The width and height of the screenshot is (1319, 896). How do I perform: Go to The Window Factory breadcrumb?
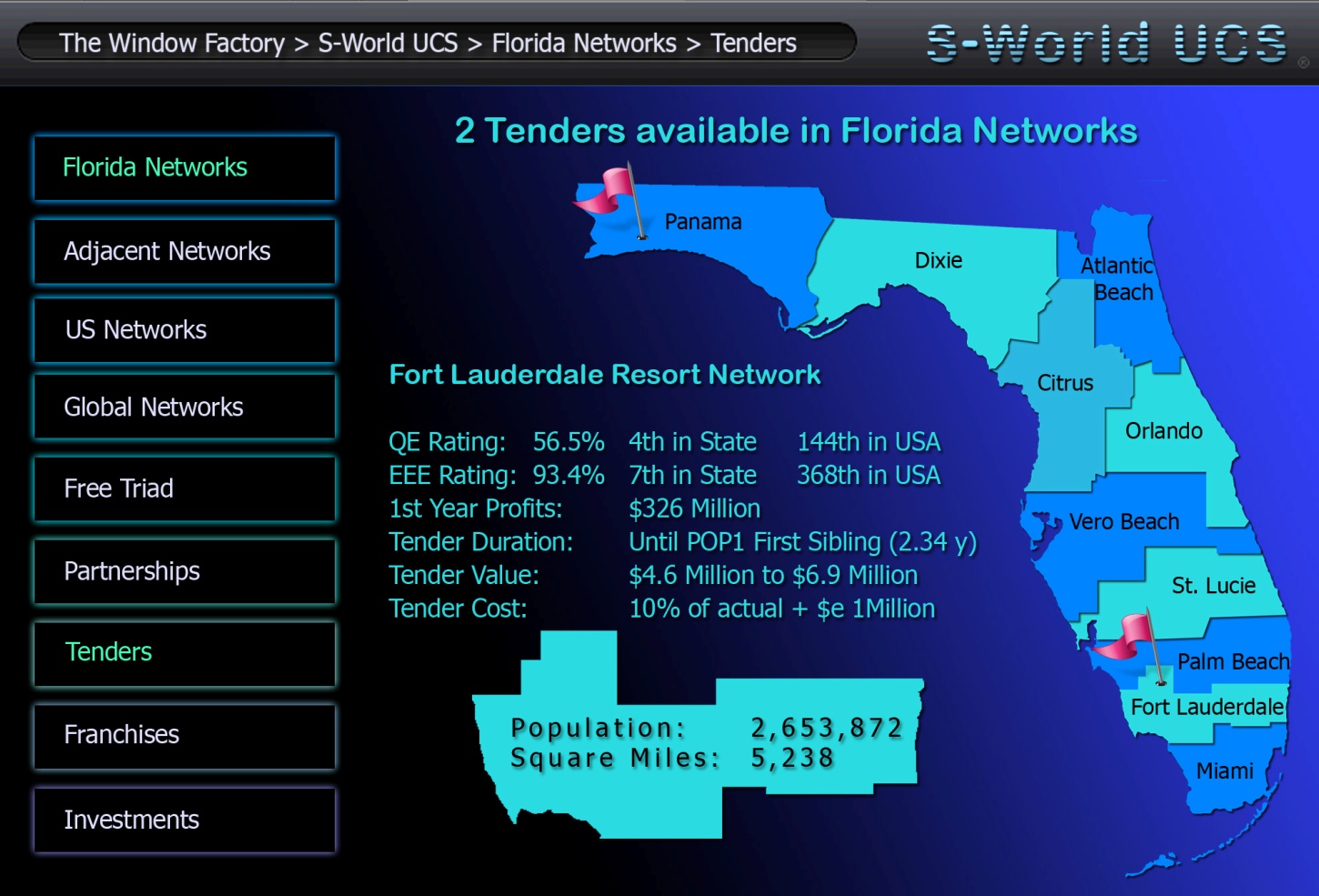point(172,43)
